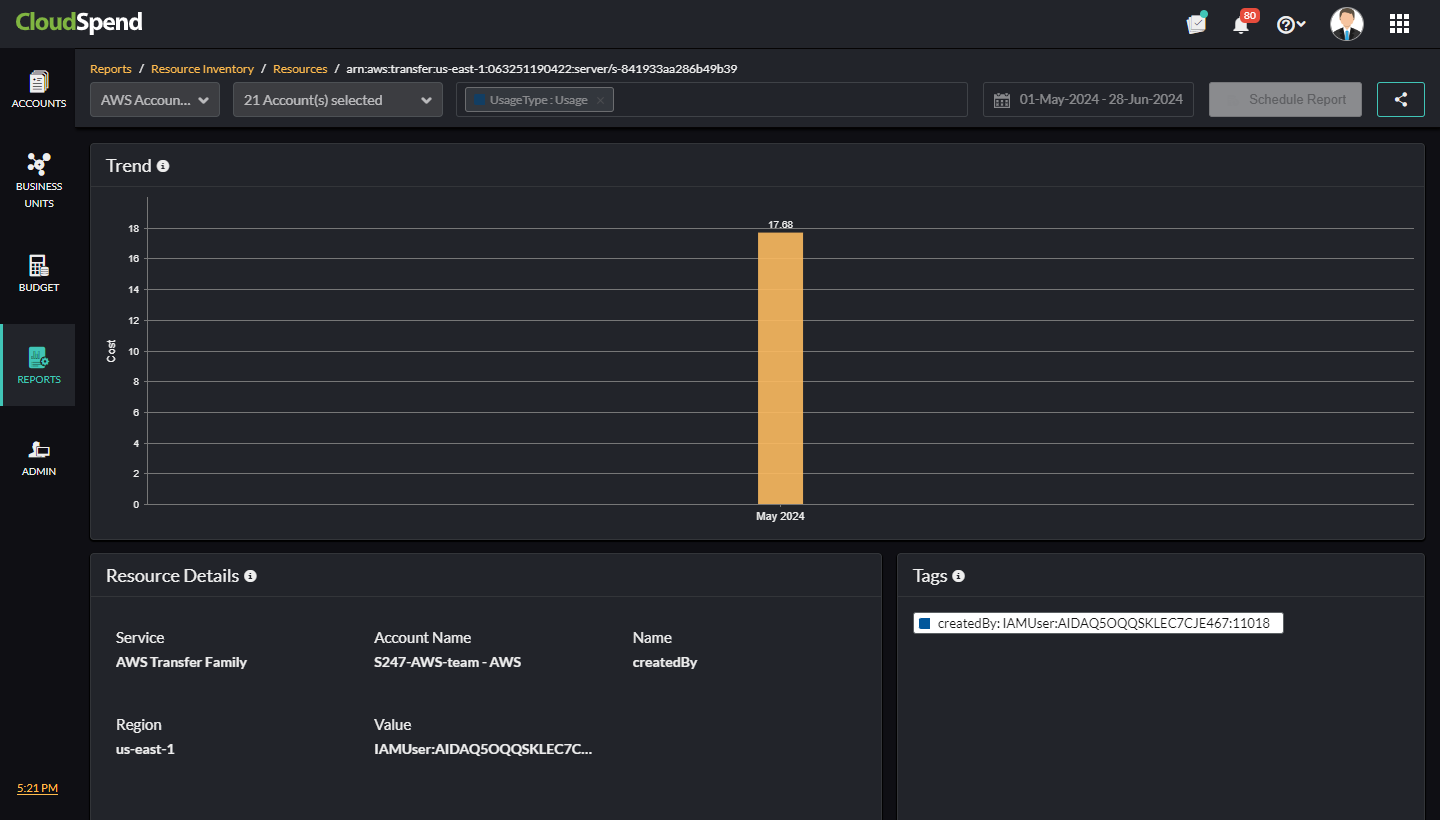Select the createdBy tag color marker
Image resolution: width=1440 pixels, height=820 pixels.
923,623
